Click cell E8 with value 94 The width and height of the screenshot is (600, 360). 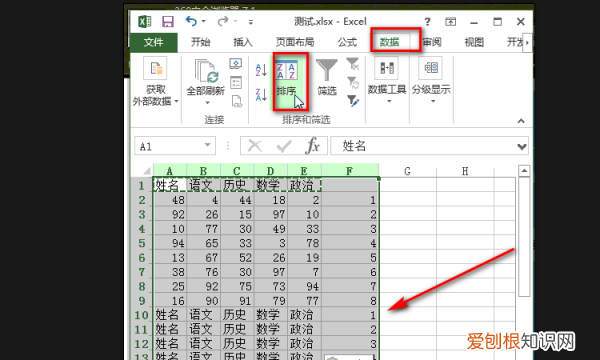tap(304, 286)
